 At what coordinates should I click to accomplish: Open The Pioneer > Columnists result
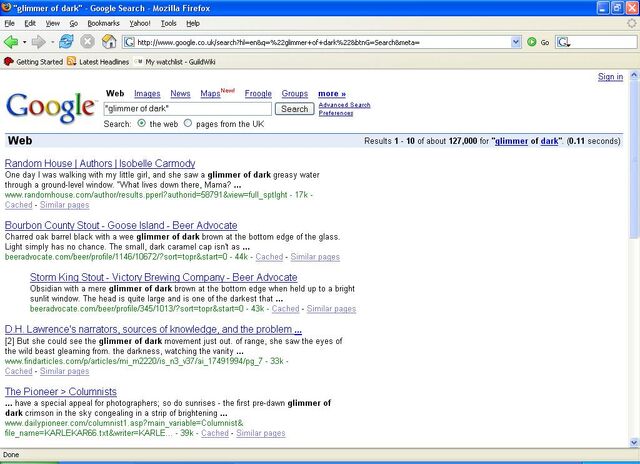pyautogui.click(x=60, y=391)
